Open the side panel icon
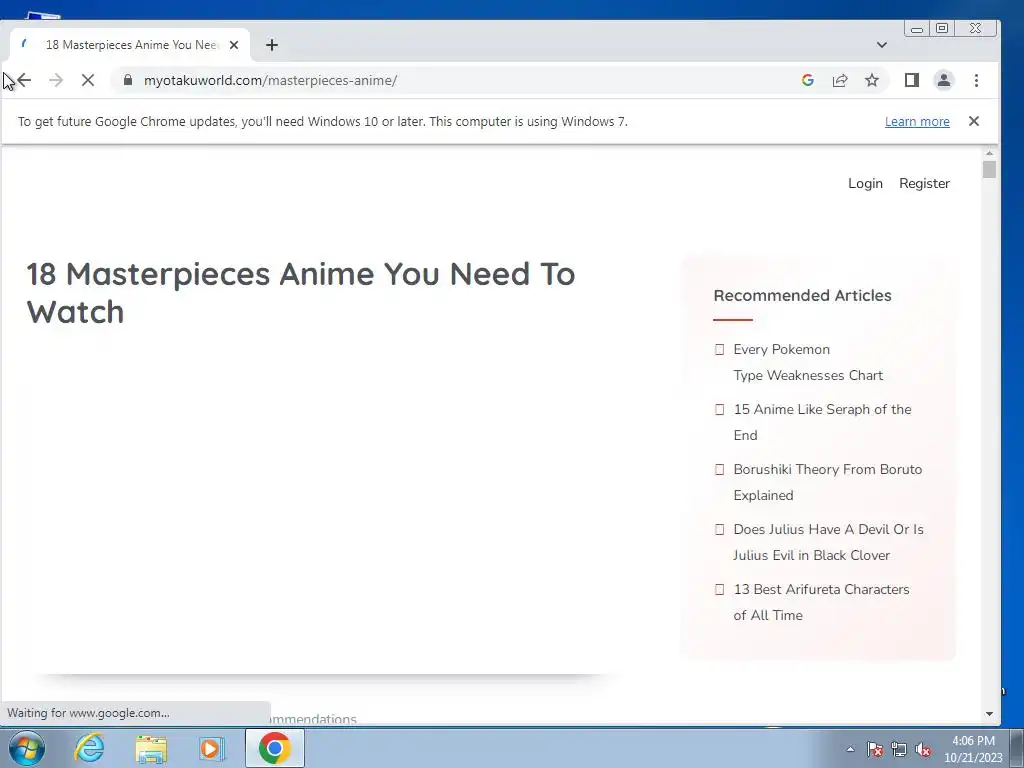The height and width of the screenshot is (768, 1024). tap(912, 80)
